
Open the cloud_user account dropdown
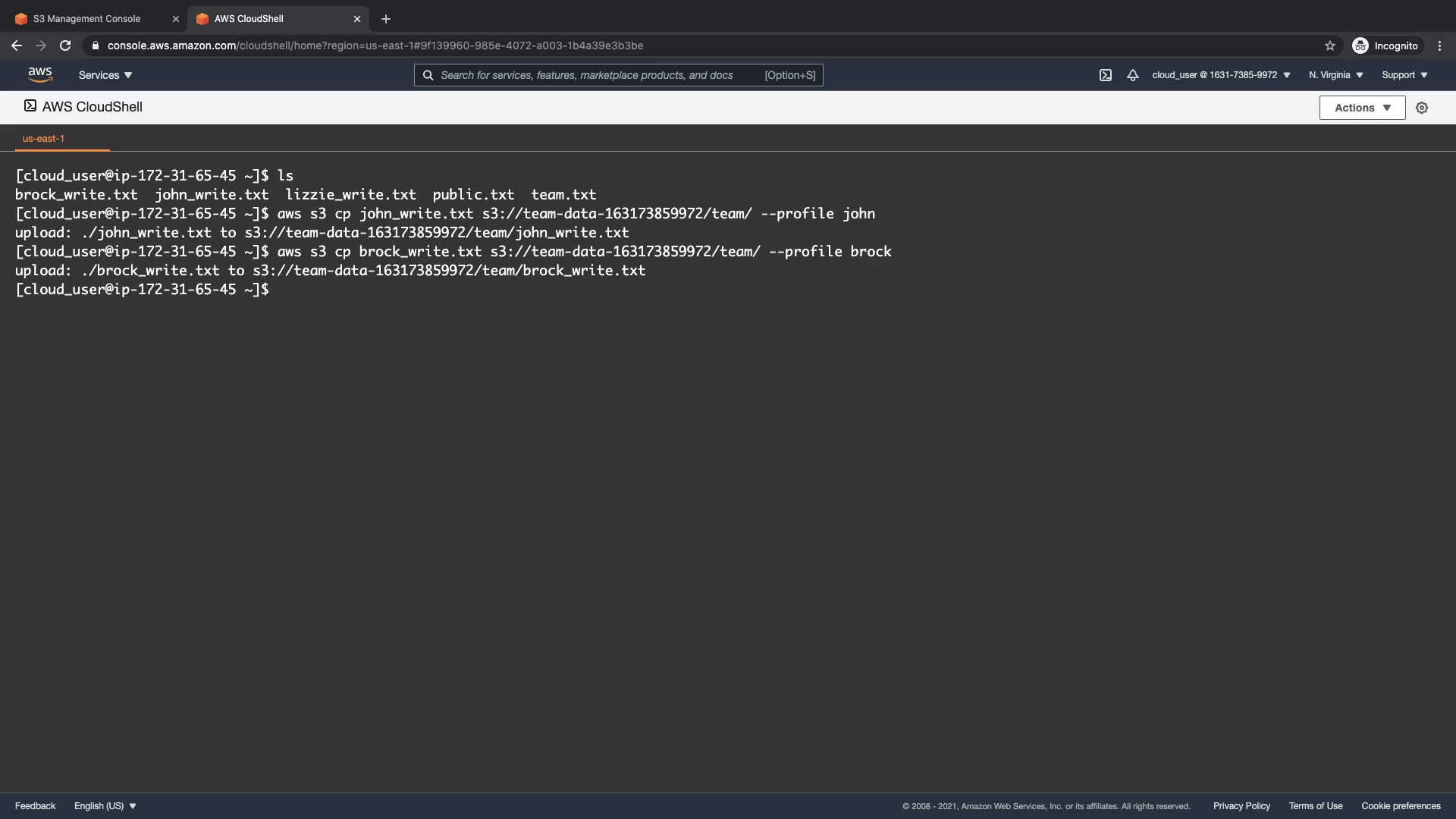click(1221, 75)
